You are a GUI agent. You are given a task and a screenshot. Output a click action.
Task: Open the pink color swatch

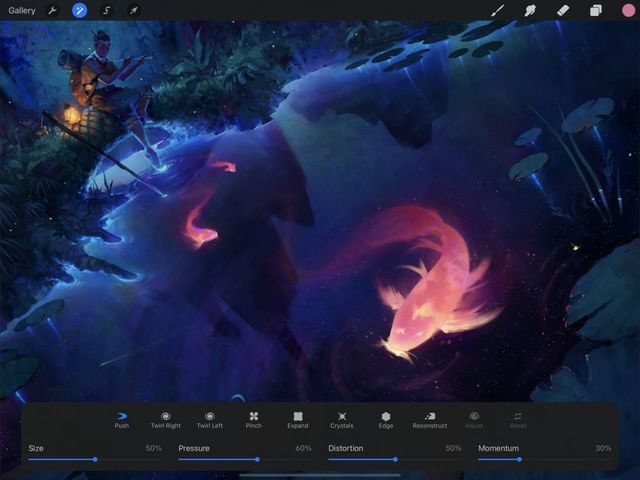628,11
